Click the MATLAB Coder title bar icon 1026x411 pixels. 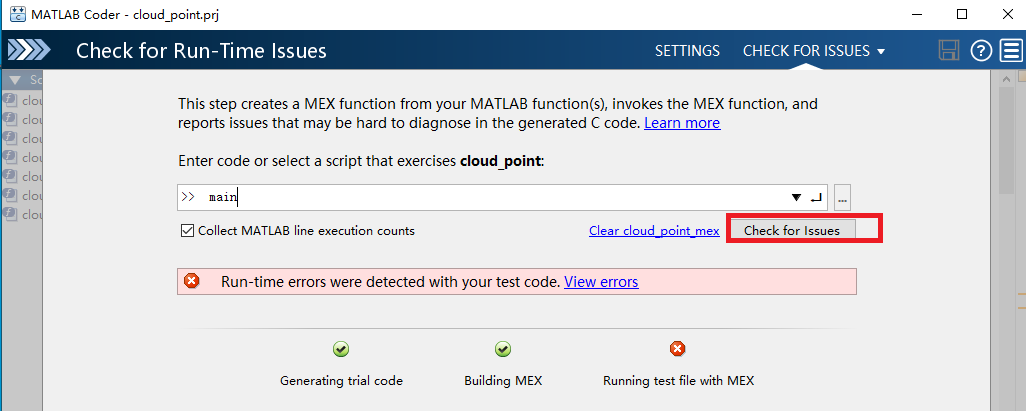tap(16, 14)
